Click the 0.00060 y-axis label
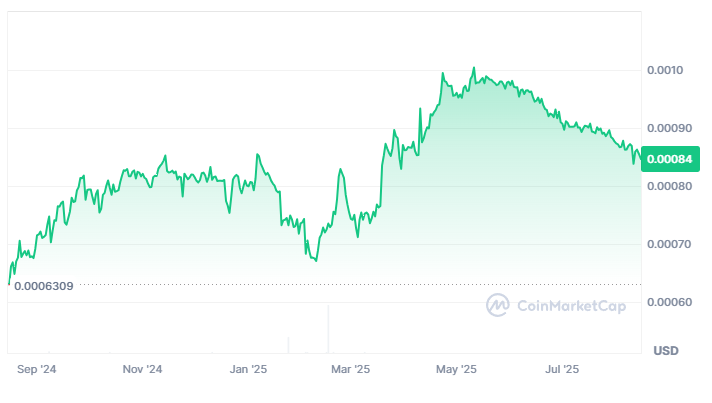Viewport: 712px width, 403px height. pos(669,302)
